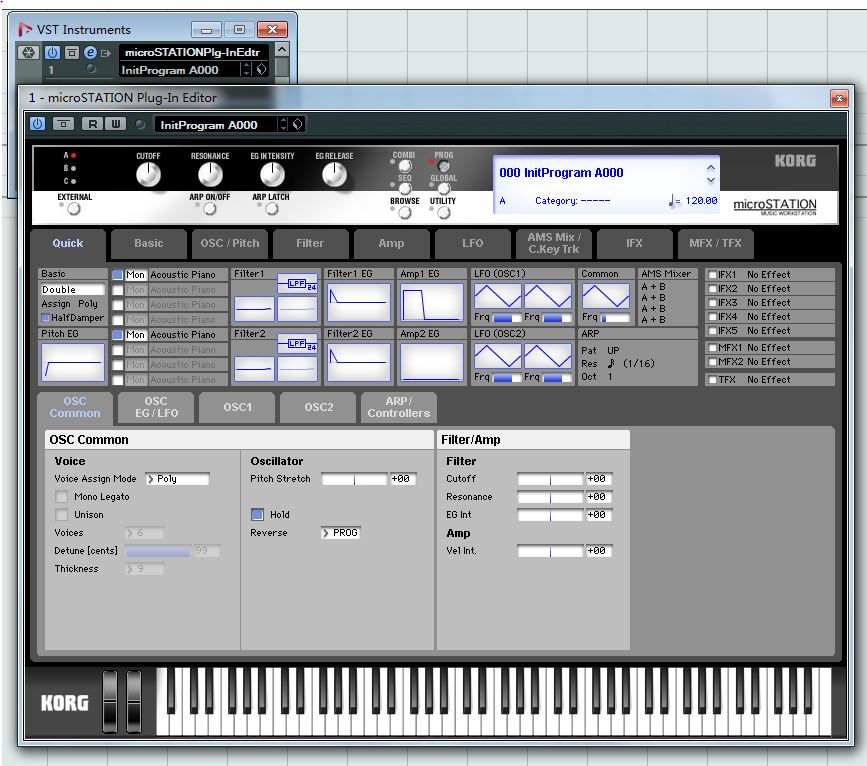Click the pitch bend wheel
This screenshot has width=867, height=766.
tap(110, 701)
